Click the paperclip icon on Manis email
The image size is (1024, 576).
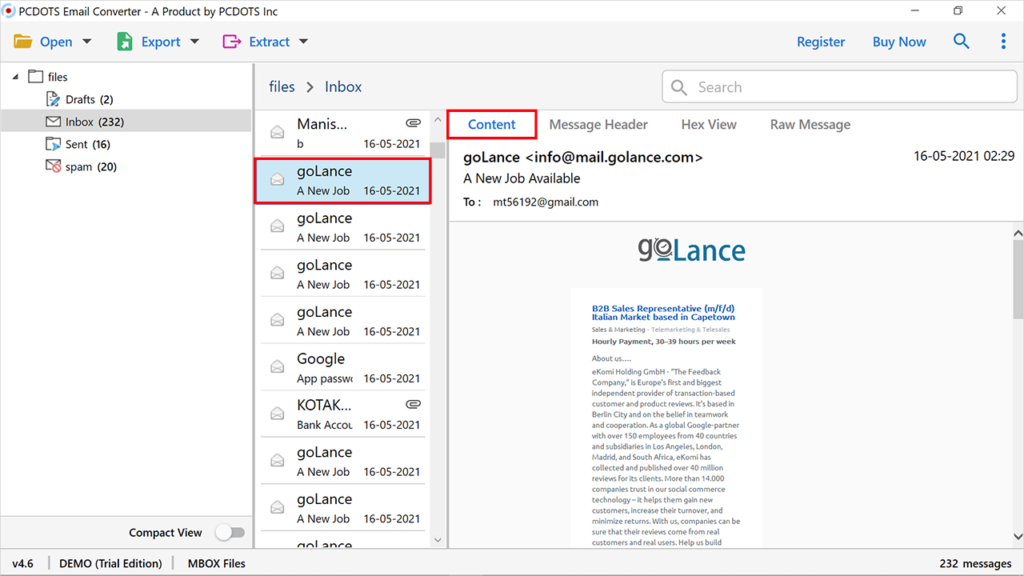coord(413,122)
